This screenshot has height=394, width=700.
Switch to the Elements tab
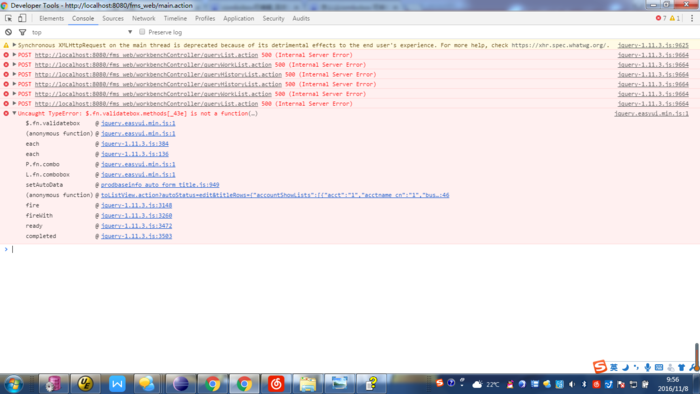(51, 18)
